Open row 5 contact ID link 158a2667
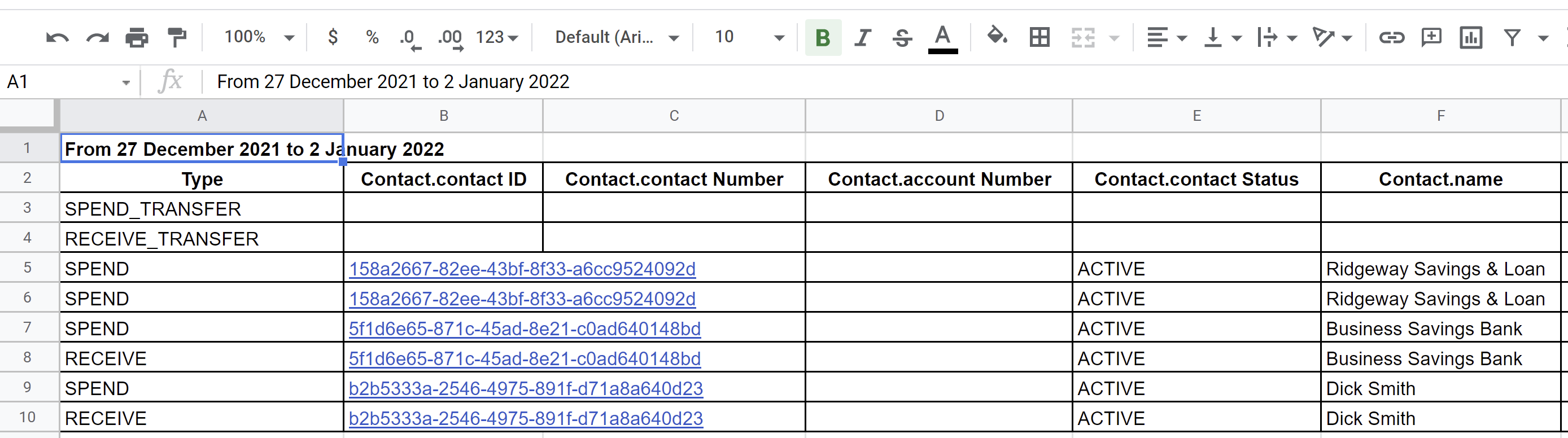The height and width of the screenshot is (438, 1568). point(522,269)
